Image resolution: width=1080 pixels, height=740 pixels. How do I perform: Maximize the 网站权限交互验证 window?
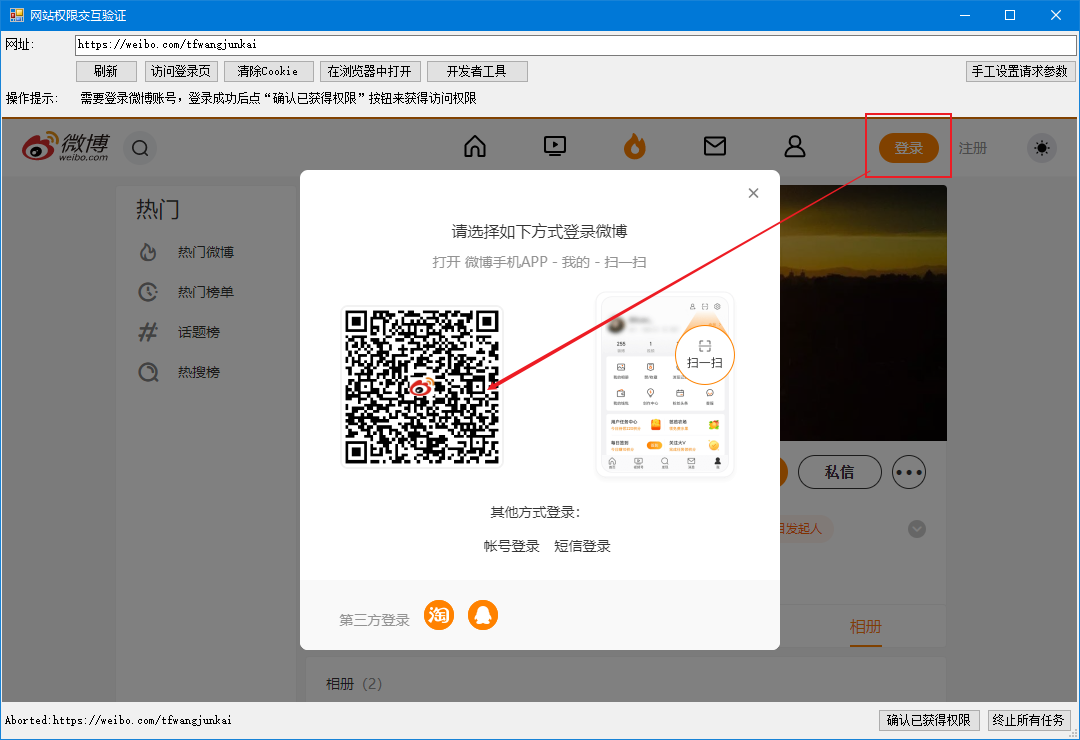[x=1010, y=15]
